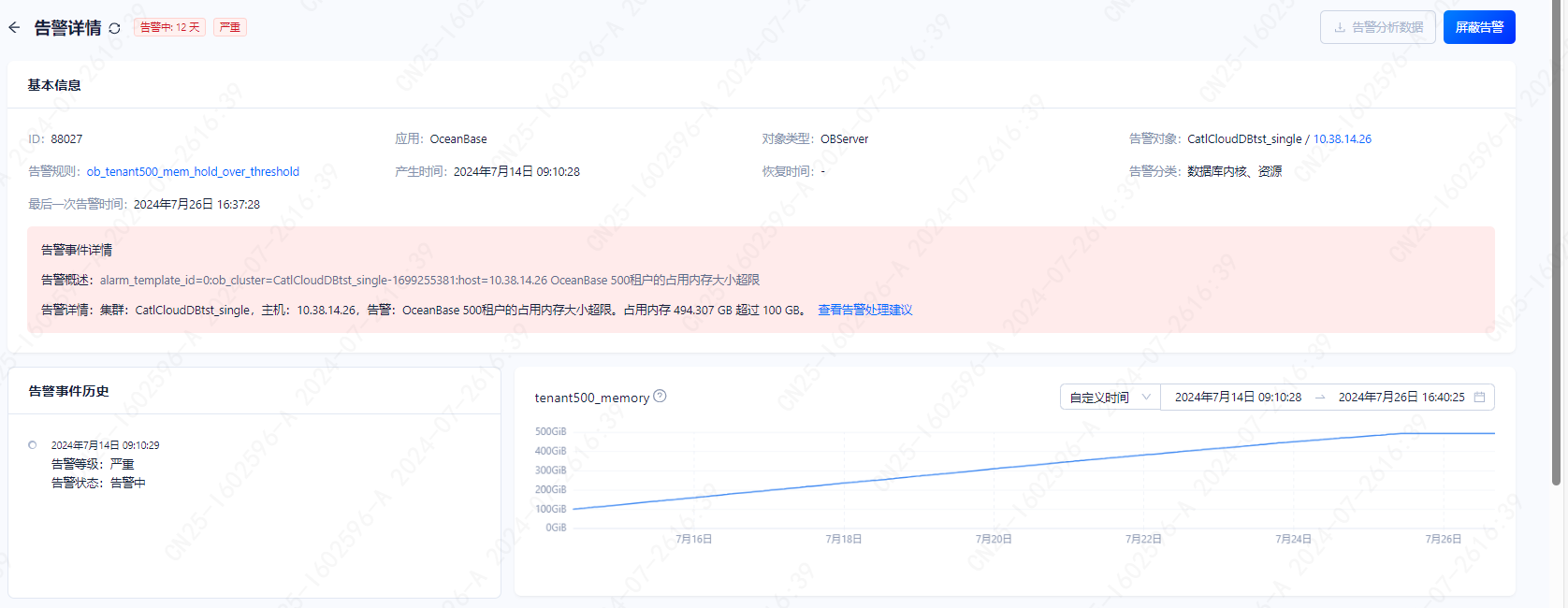Image resolution: width=1568 pixels, height=608 pixels.
Task: Click the timeline dot in 告警事件历史
Action: 33,445
